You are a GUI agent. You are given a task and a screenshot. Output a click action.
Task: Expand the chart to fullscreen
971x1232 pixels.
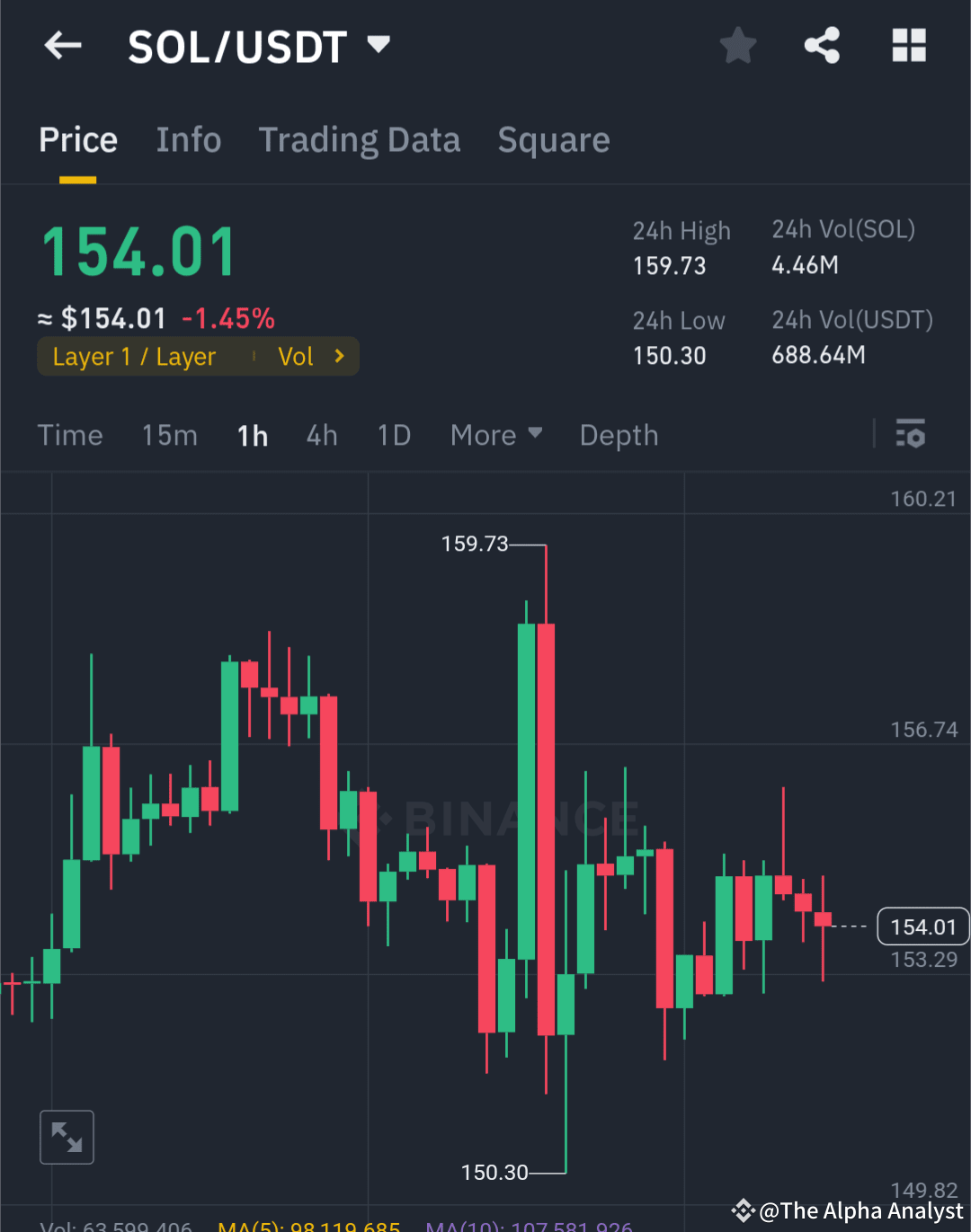coord(67,1136)
